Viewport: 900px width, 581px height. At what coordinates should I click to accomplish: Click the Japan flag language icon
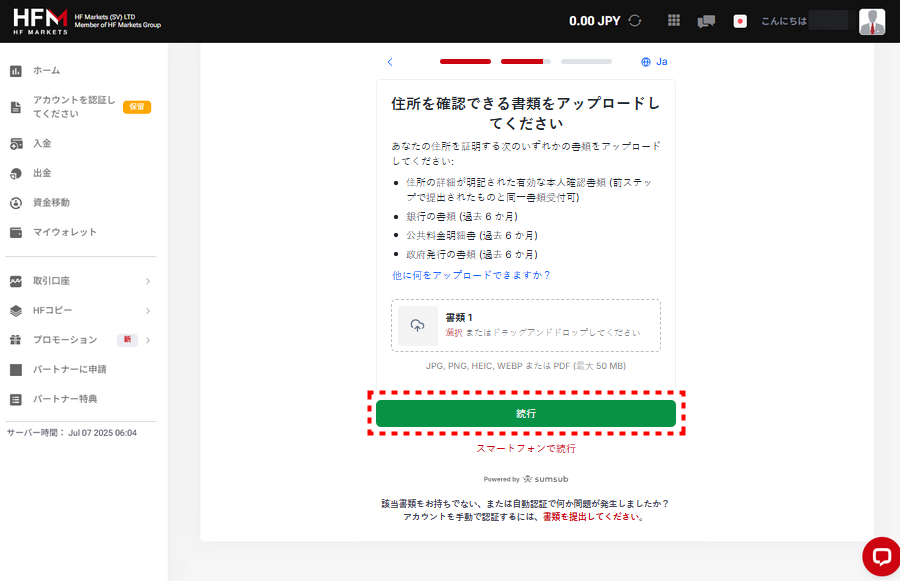(x=740, y=21)
